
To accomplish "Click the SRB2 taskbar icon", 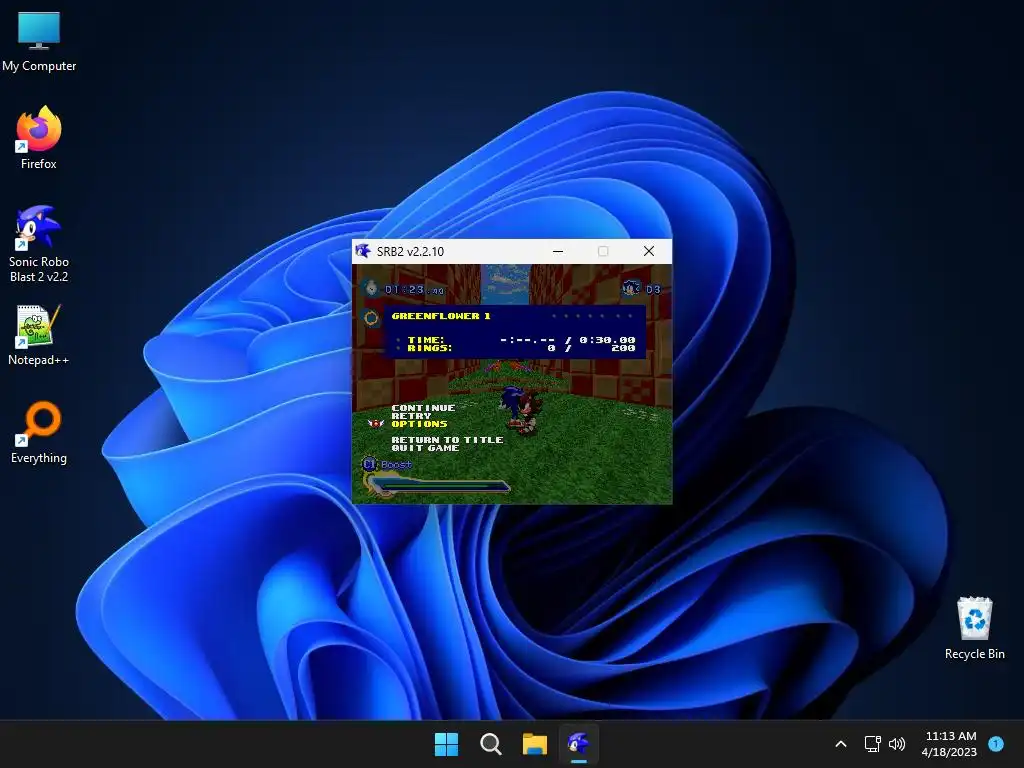I will 579,744.
